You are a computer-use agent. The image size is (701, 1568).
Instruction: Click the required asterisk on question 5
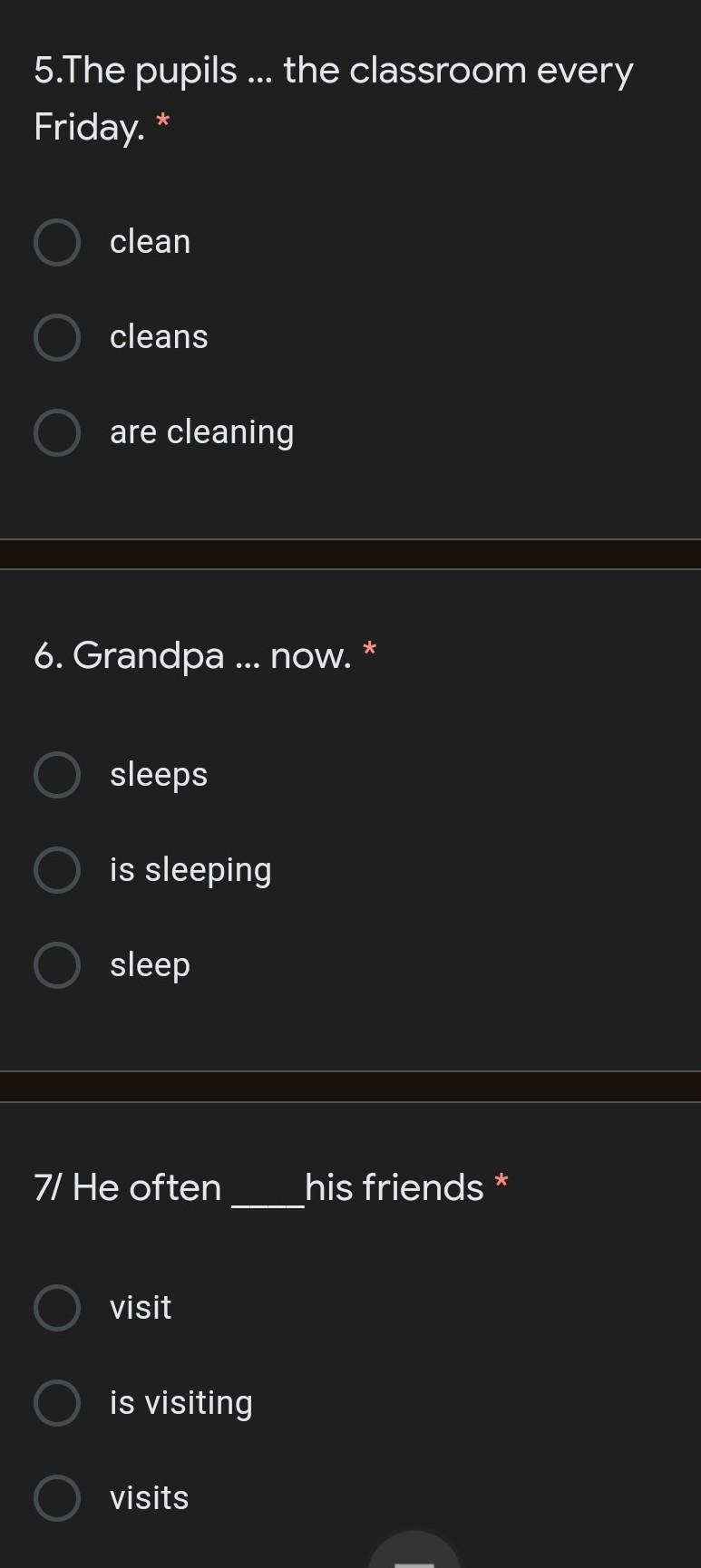click(163, 122)
